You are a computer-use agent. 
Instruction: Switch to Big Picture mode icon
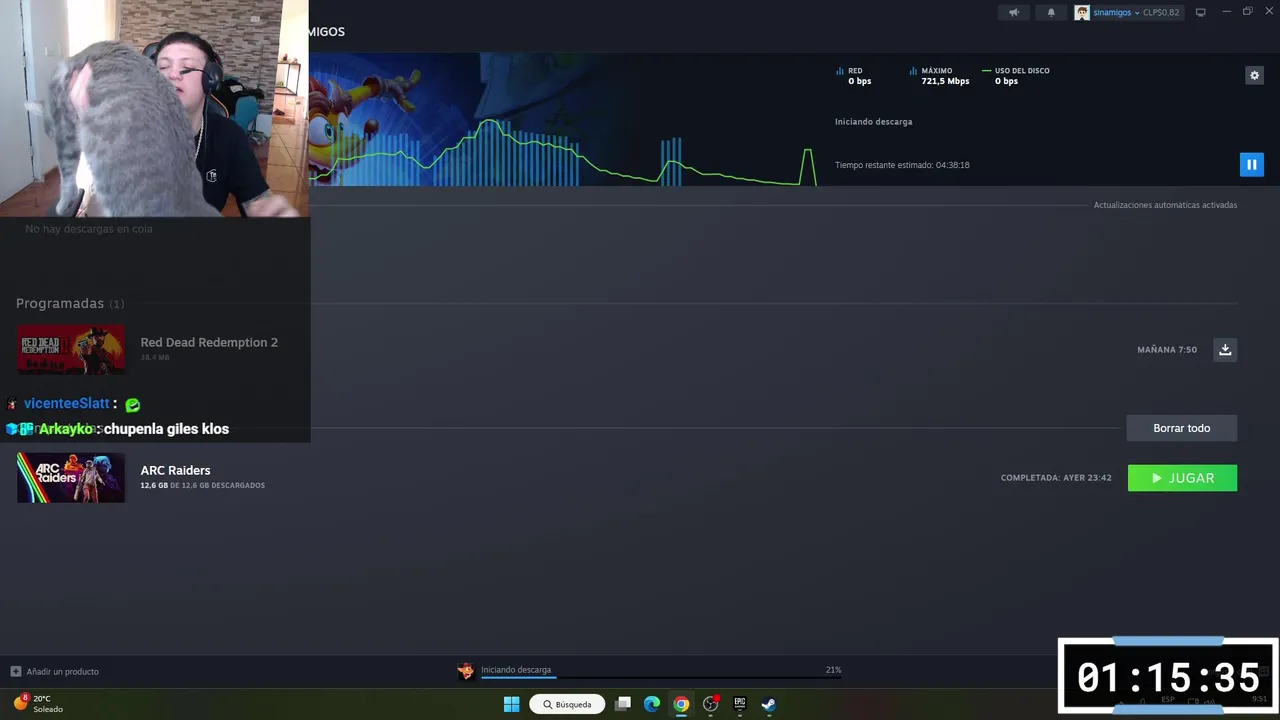1201,12
